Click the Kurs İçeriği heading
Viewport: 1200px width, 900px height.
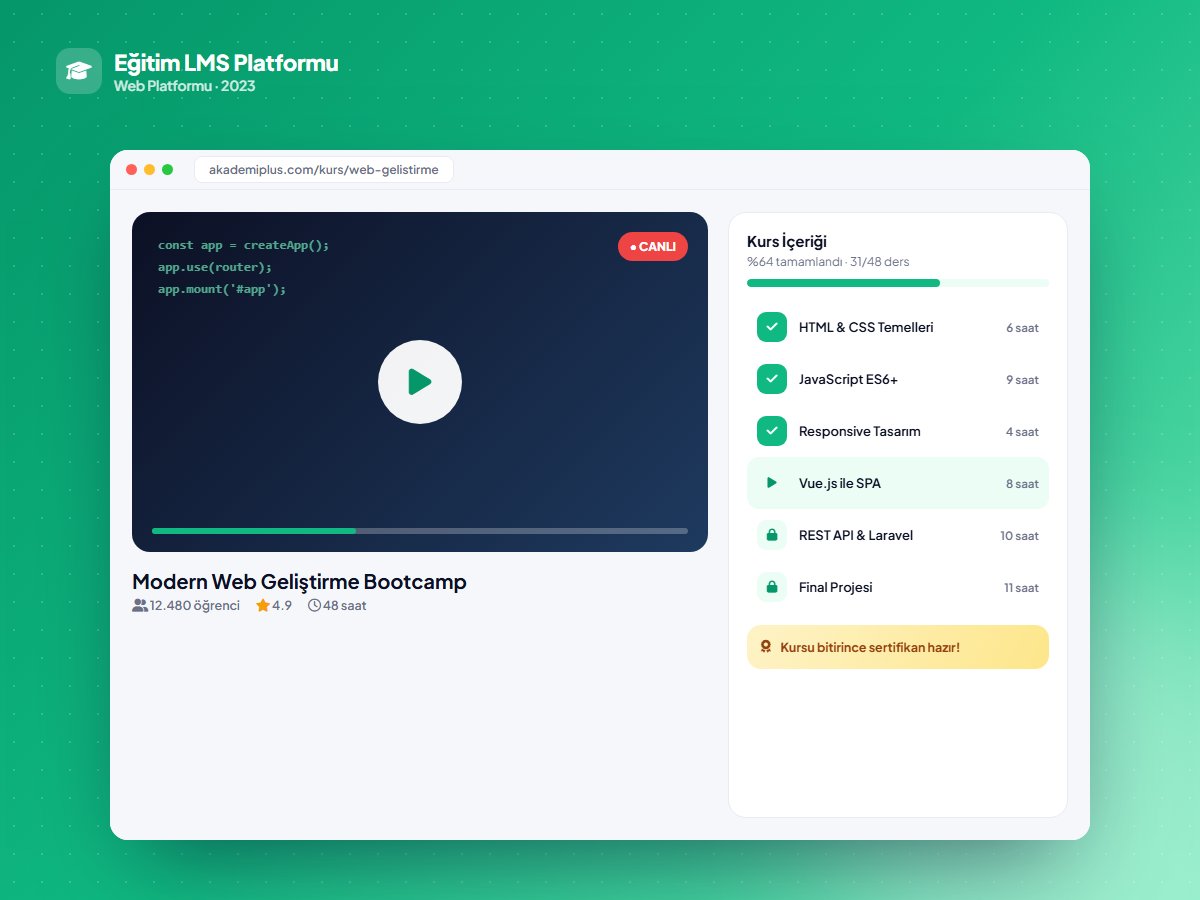point(787,241)
